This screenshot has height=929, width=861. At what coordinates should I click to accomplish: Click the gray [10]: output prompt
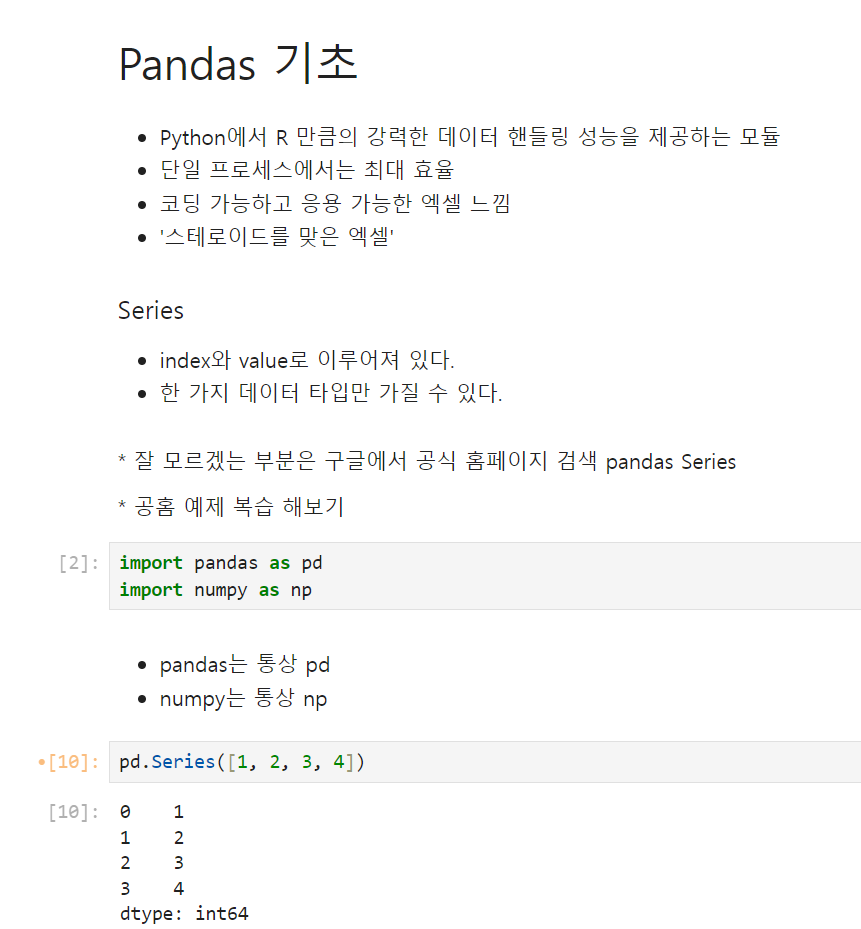(x=73, y=812)
